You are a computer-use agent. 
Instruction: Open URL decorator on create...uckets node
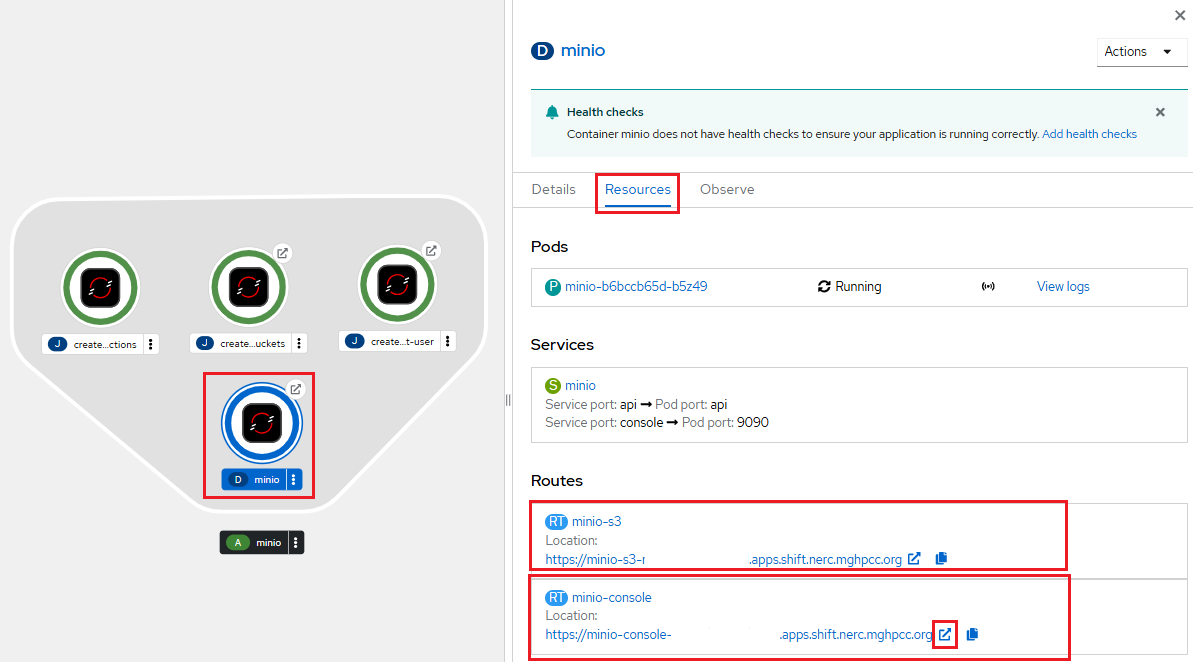[x=282, y=253]
